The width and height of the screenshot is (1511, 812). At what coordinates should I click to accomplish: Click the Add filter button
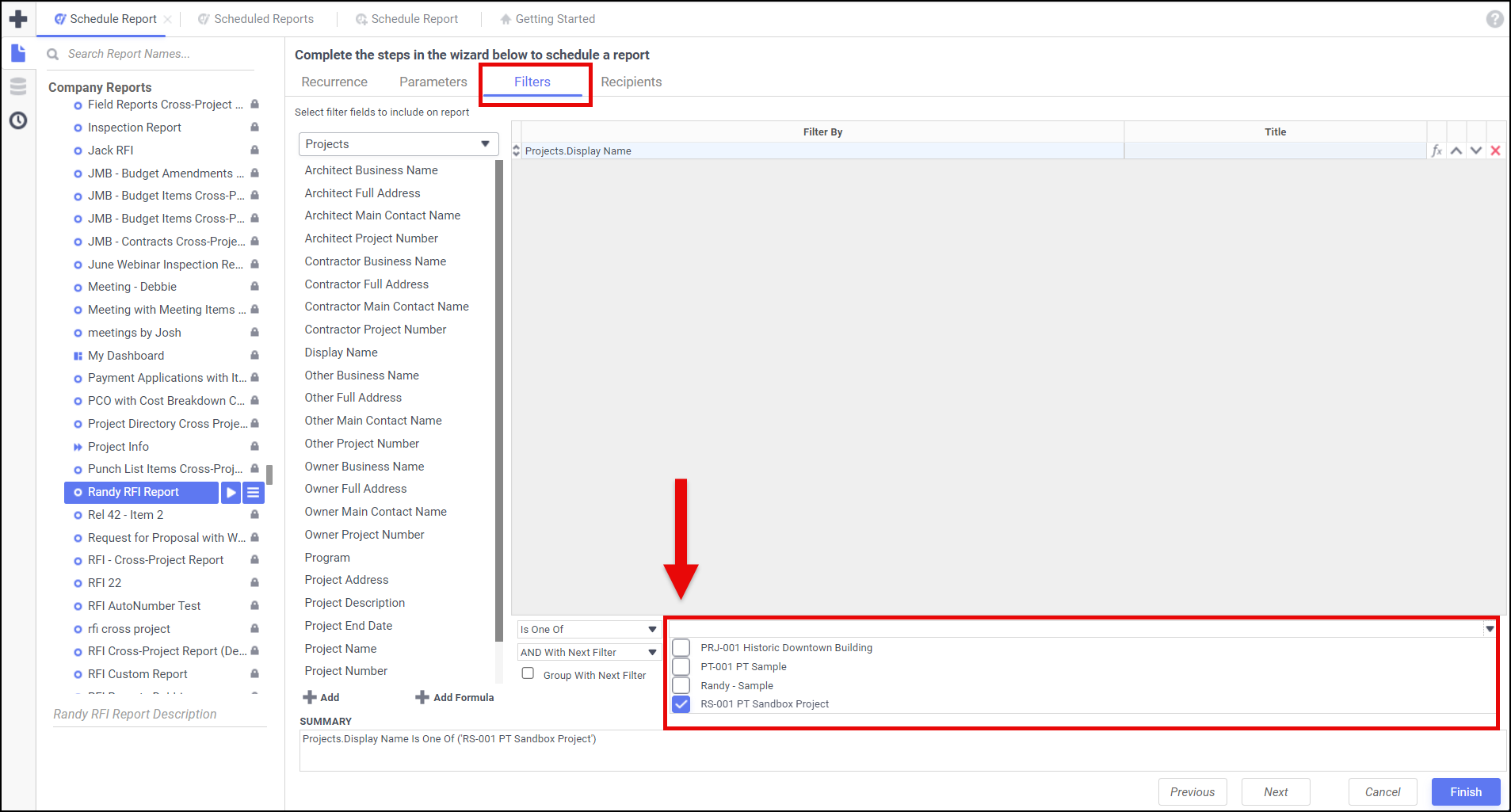(x=322, y=697)
